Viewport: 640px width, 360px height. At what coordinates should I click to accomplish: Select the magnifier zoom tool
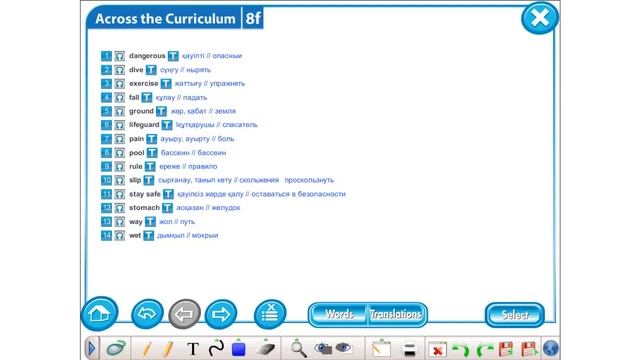click(298, 349)
